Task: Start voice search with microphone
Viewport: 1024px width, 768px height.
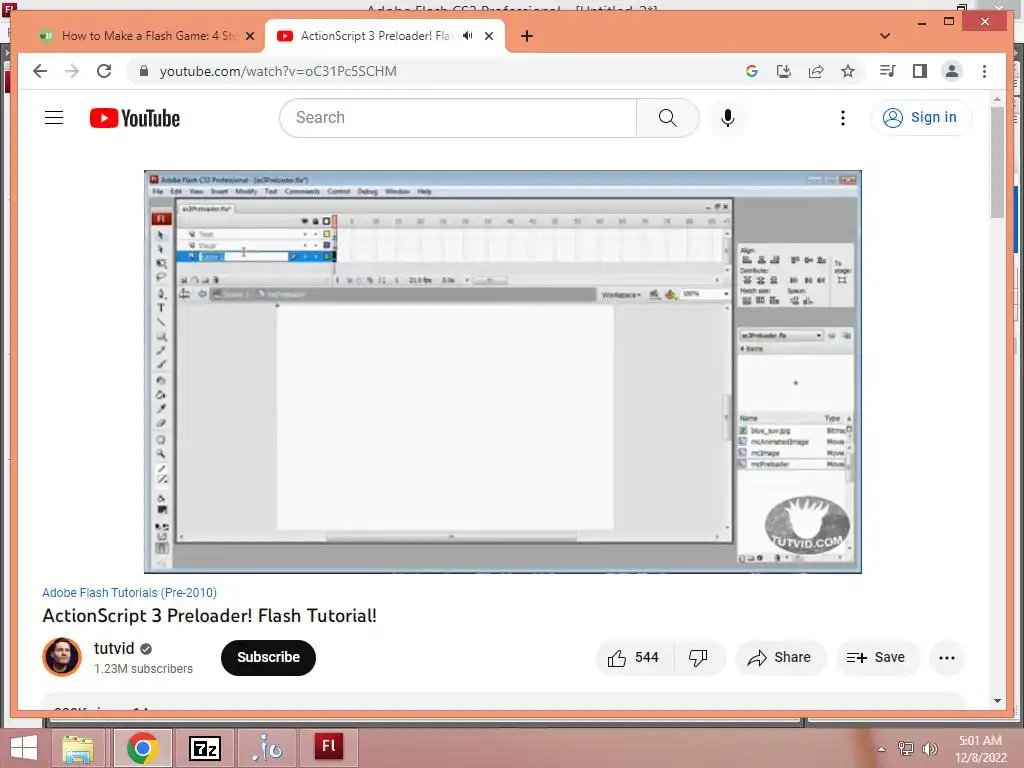Action: (728, 118)
